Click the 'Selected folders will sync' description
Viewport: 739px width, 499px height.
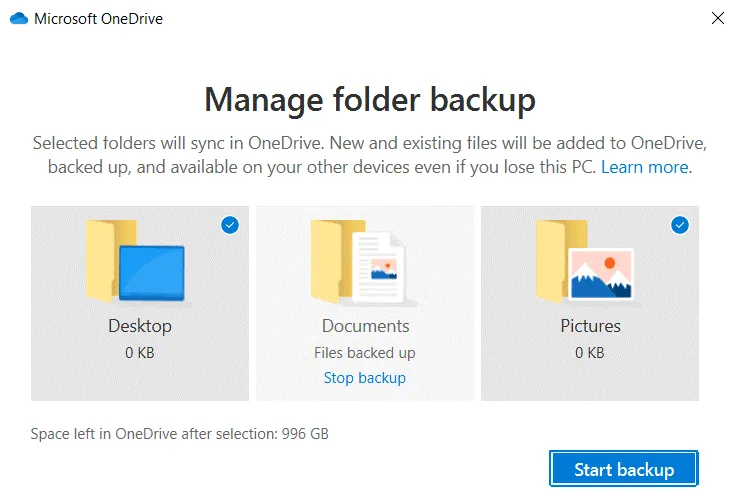369,155
